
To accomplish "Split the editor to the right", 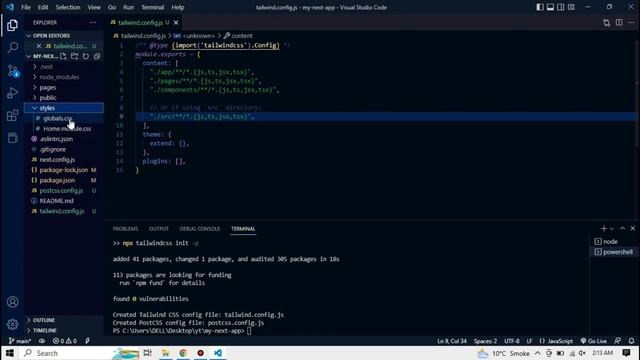I will point(619,22).
